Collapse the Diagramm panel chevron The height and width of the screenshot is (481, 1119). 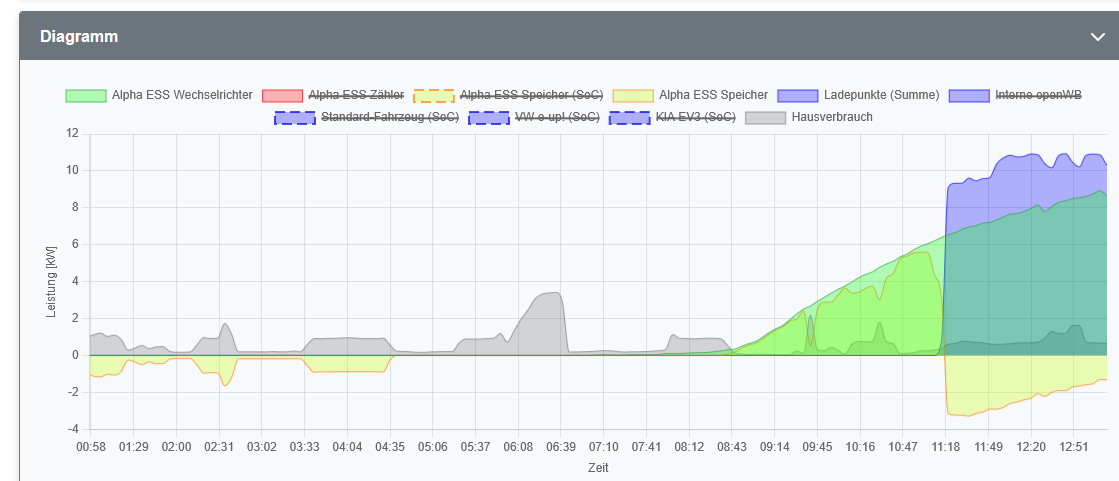(1098, 37)
